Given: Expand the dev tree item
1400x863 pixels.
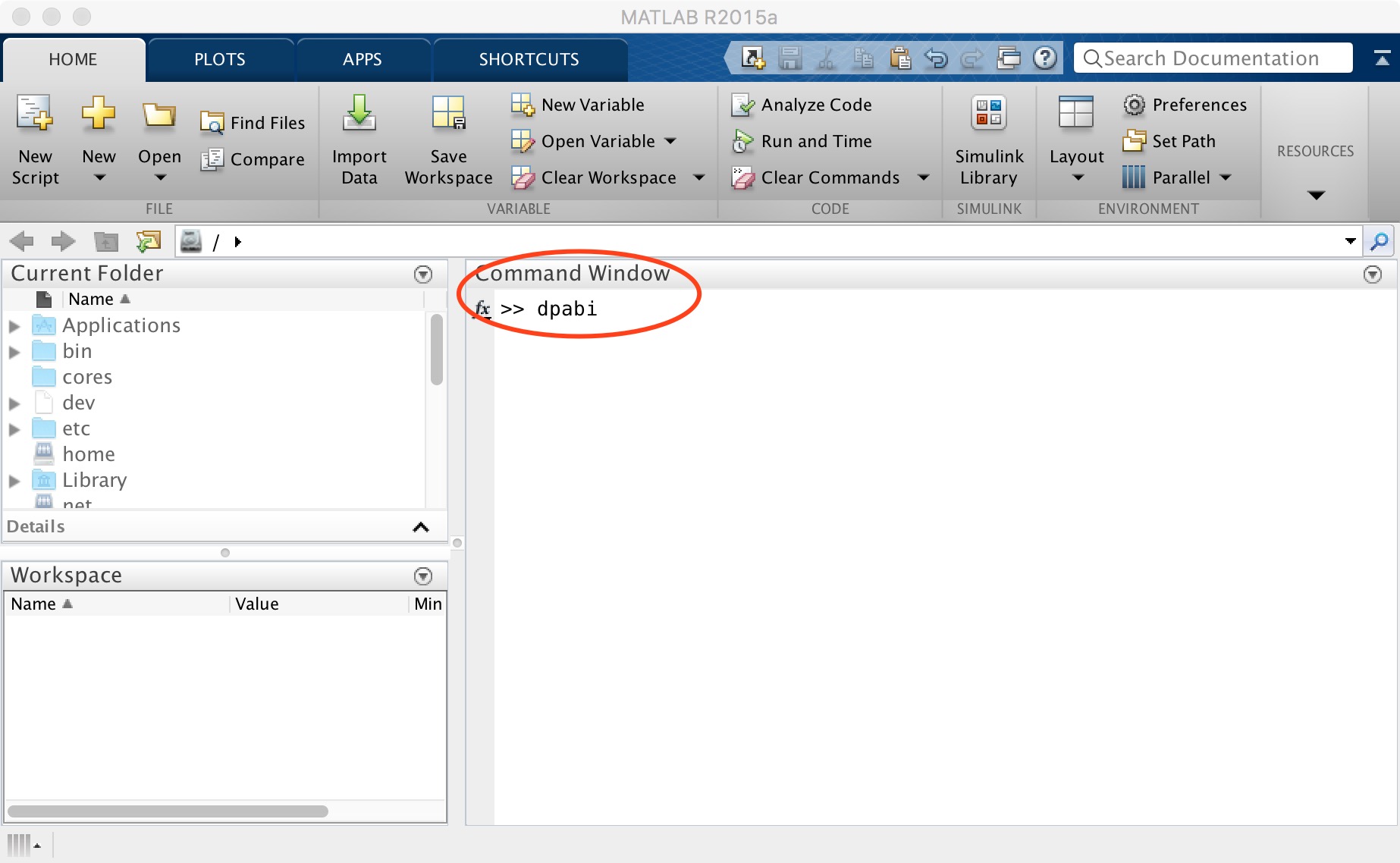Looking at the screenshot, I should pos(14,403).
